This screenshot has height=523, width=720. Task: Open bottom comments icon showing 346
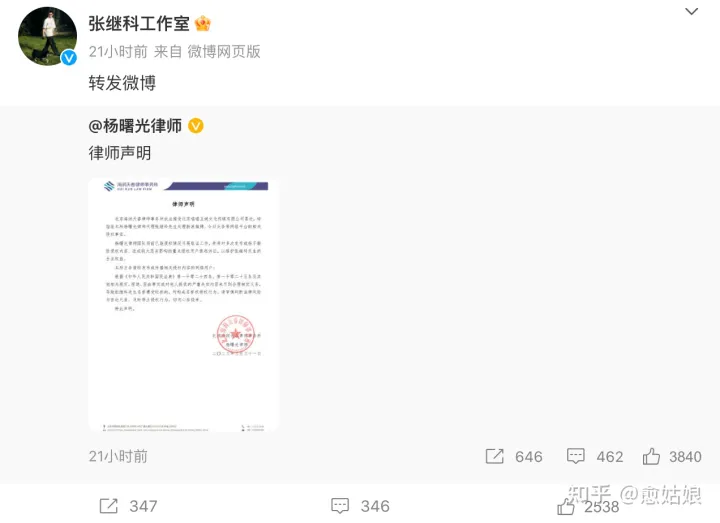click(340, 506)
